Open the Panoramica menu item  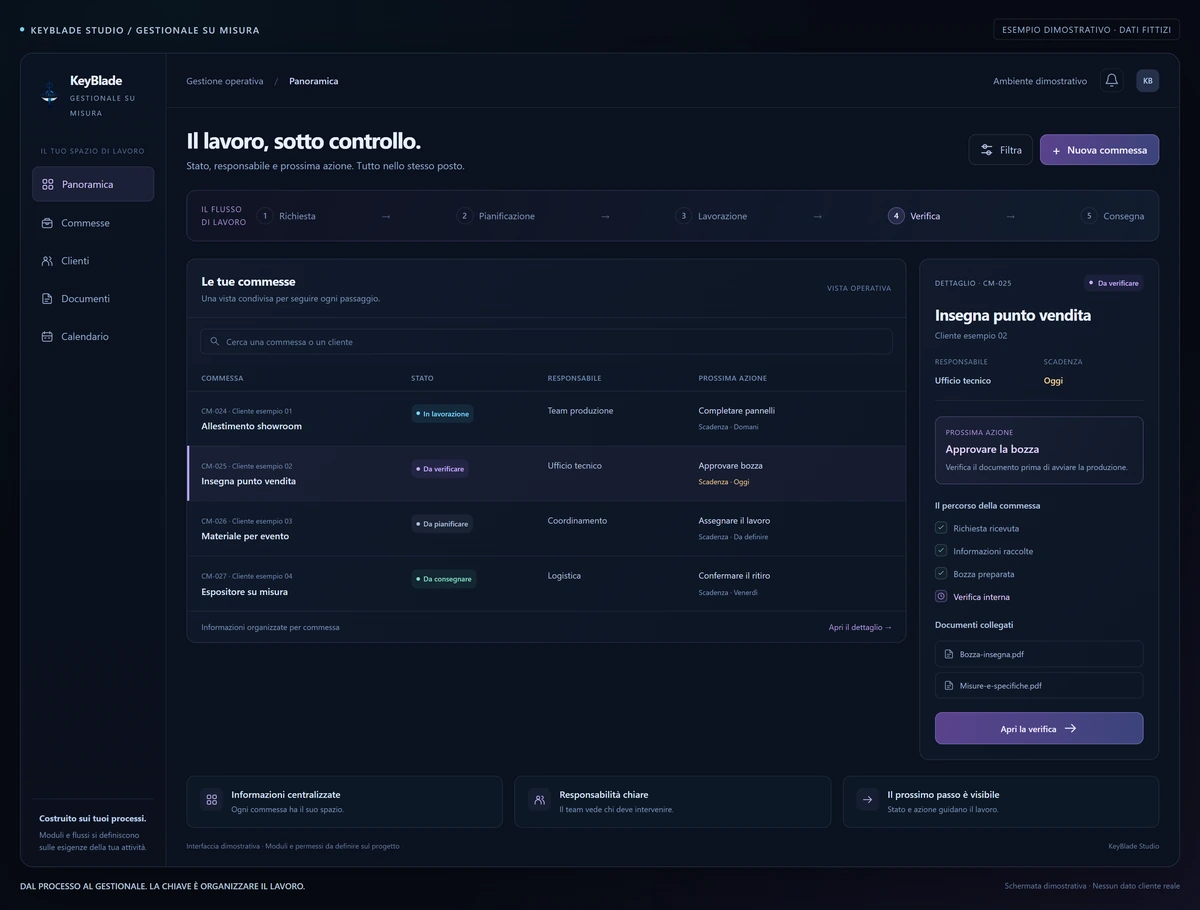93,184
